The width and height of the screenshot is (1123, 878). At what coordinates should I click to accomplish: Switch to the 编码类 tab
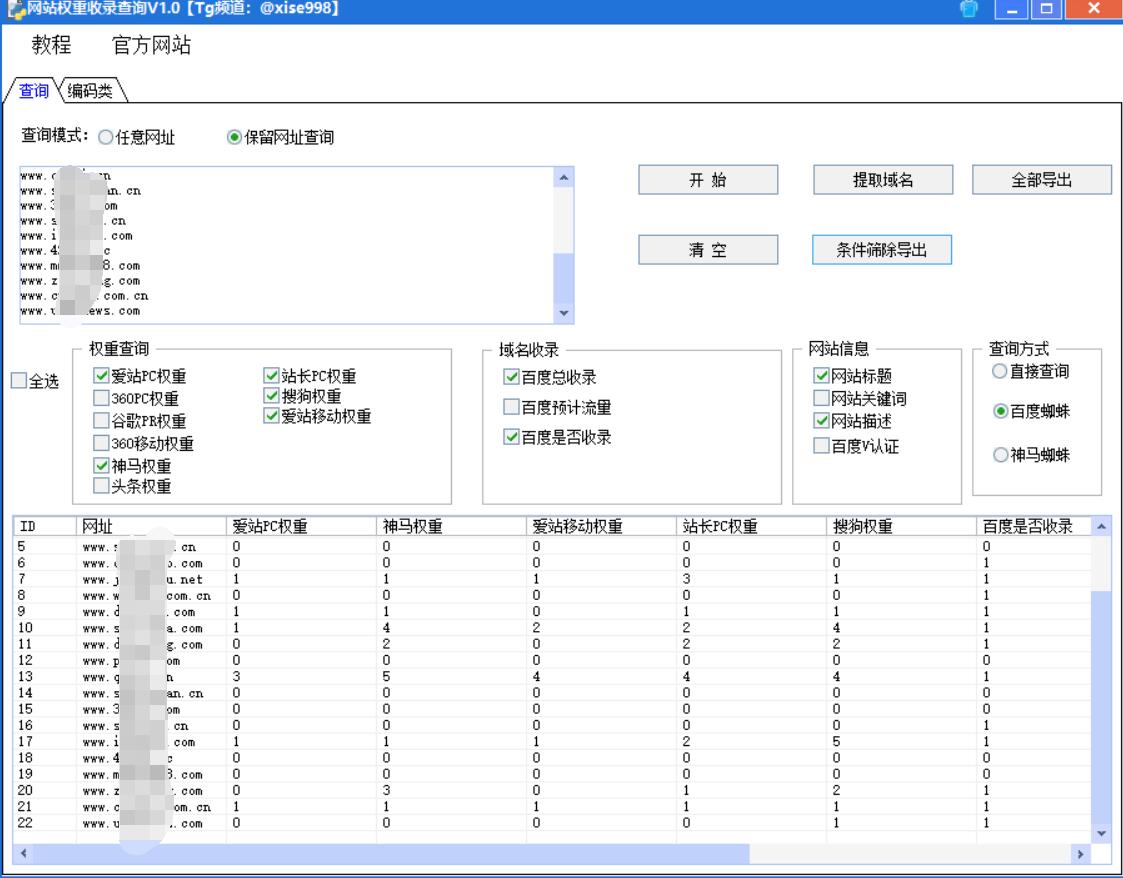pyautogui.click(x=90, y=91)
